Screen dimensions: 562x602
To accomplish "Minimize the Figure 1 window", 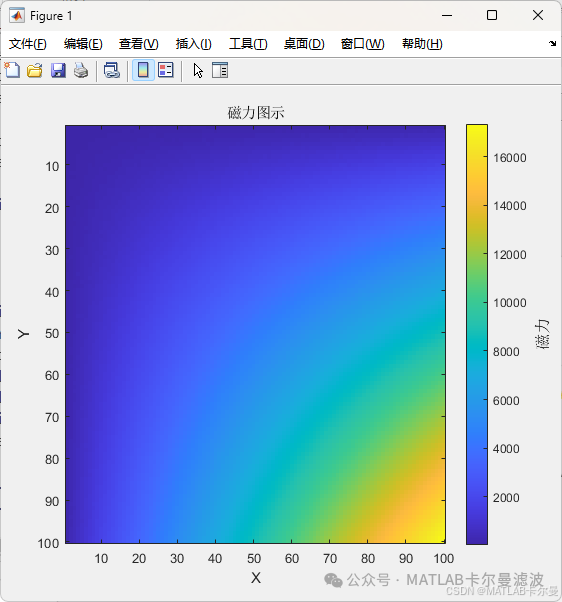I will (x=447, y=15).
